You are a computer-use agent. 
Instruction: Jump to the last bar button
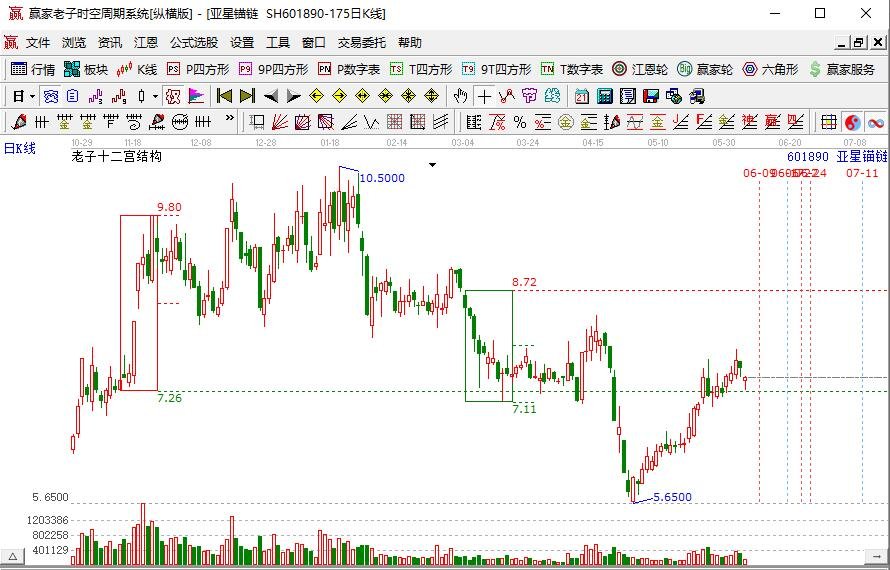247,96
